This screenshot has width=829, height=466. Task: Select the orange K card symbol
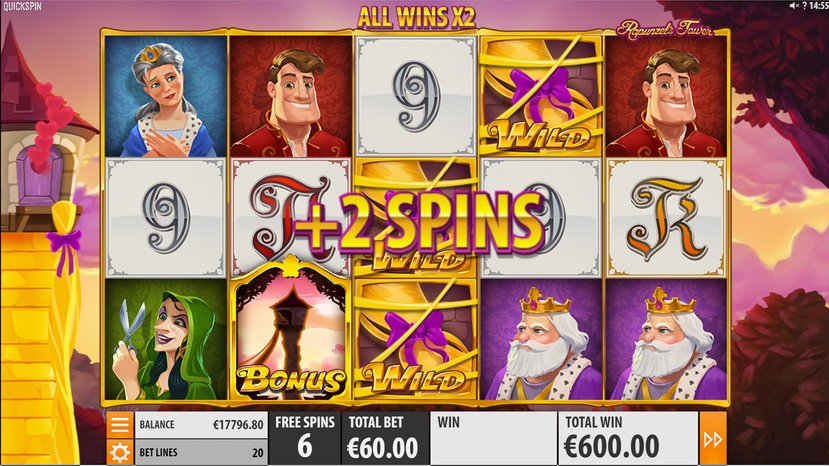[x=666, y=217]
